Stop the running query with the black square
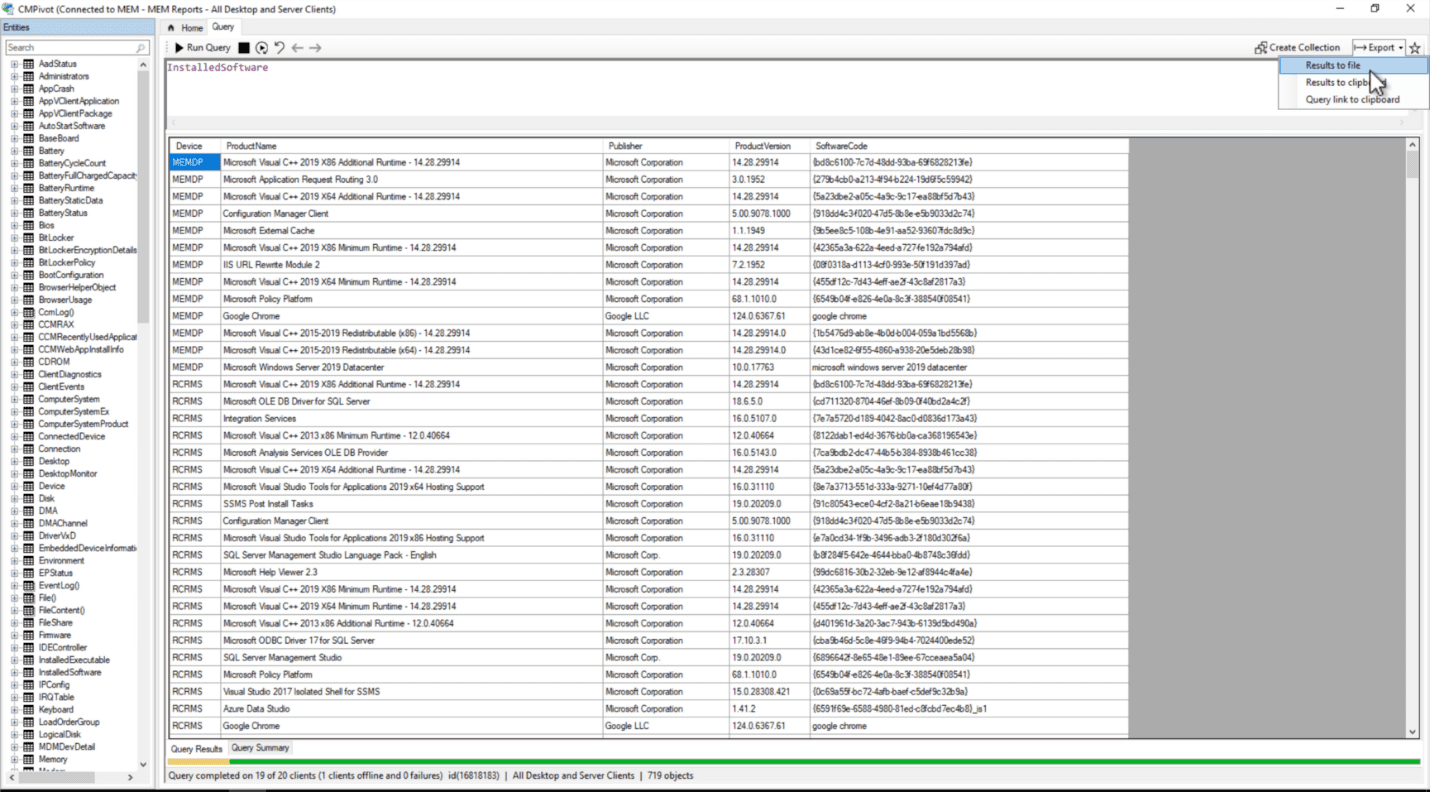1430x792 pixels. click(244, 48)
